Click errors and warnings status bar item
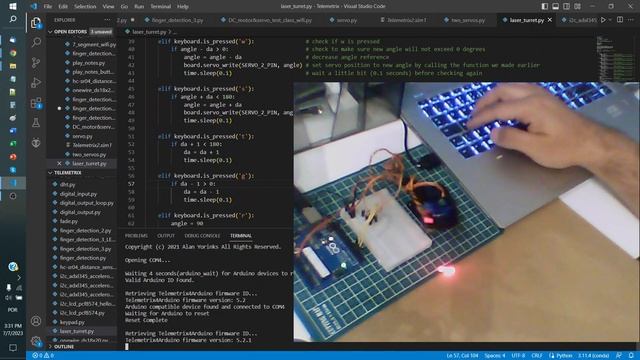Screen dimensions: 640x360 tap(43, 356)
